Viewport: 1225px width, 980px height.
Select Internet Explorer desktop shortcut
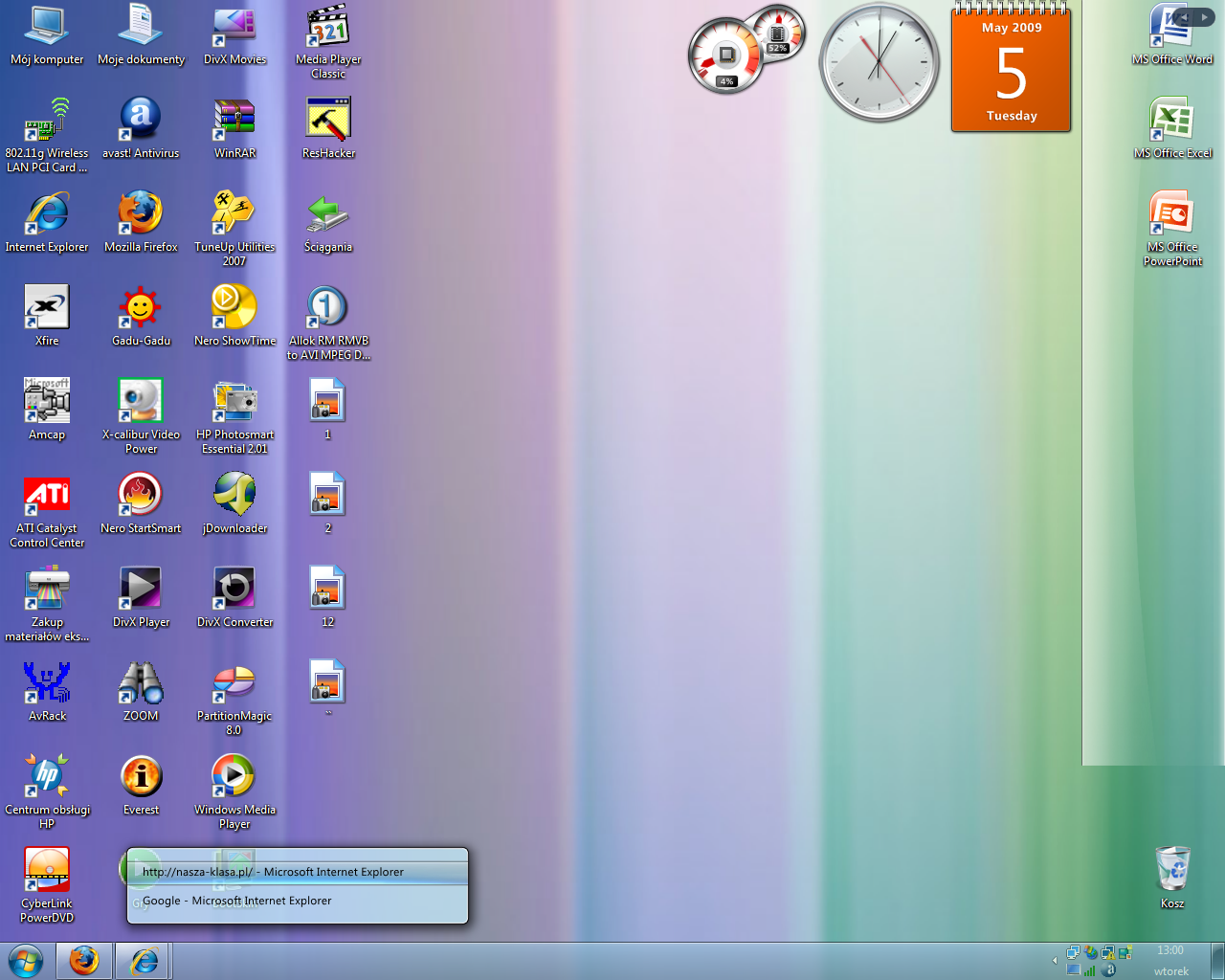tap(47, 222)
